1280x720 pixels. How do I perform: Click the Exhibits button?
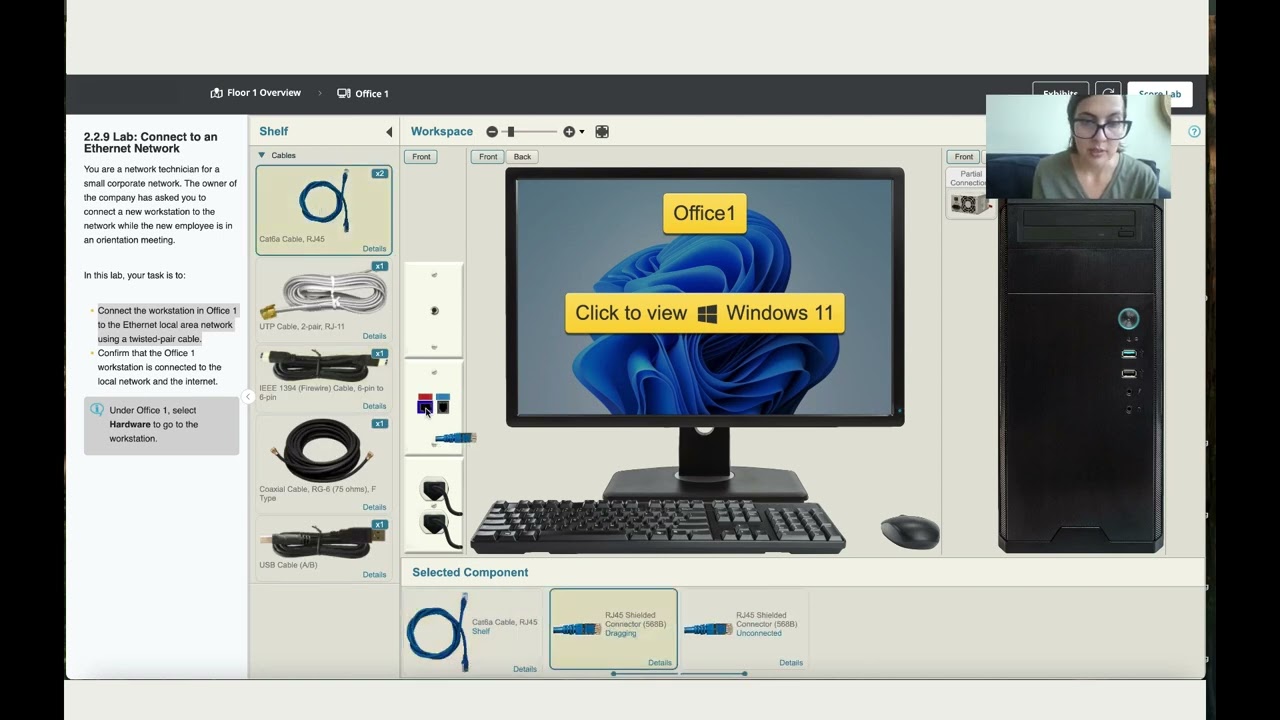pyautogui.click(x=1060, y=94)
